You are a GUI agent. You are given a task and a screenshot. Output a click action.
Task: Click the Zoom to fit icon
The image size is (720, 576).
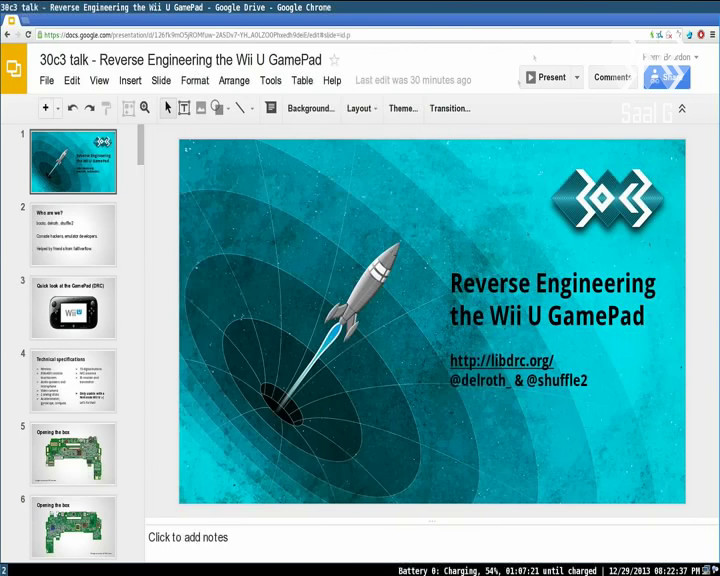pos(128,108)
